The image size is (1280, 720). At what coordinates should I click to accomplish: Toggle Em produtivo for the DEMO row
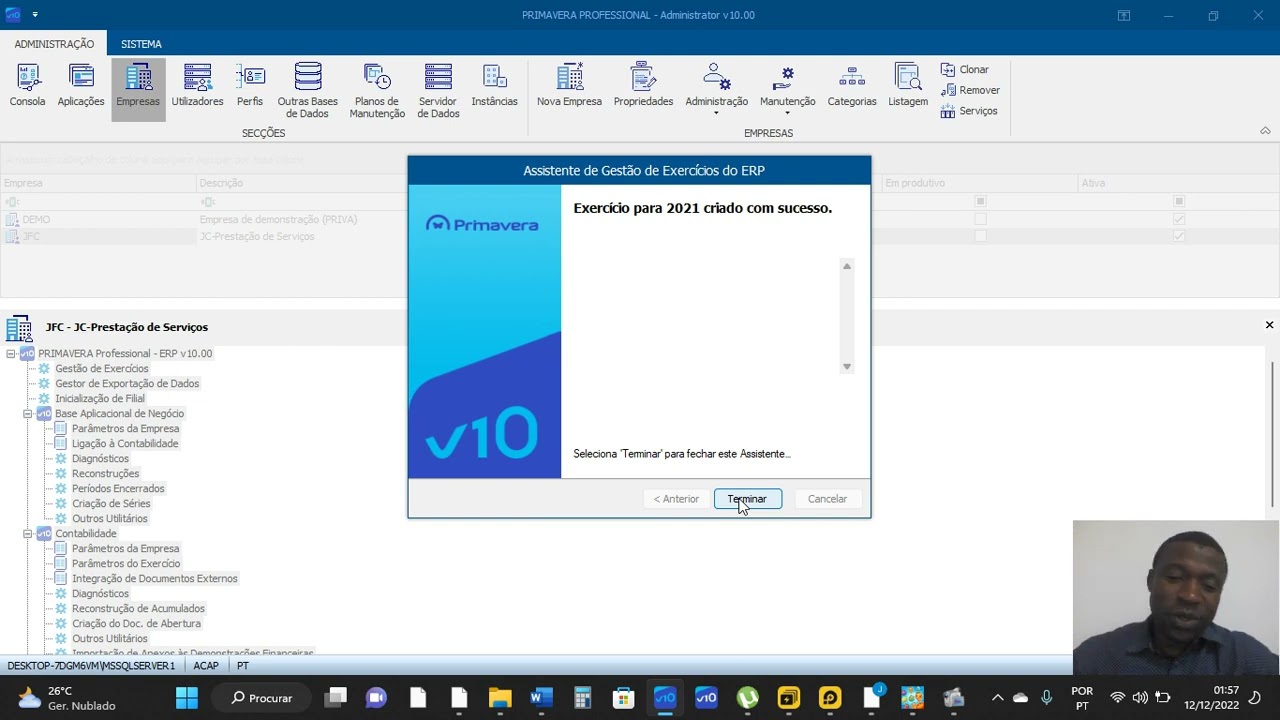click(x=981, y=219)
